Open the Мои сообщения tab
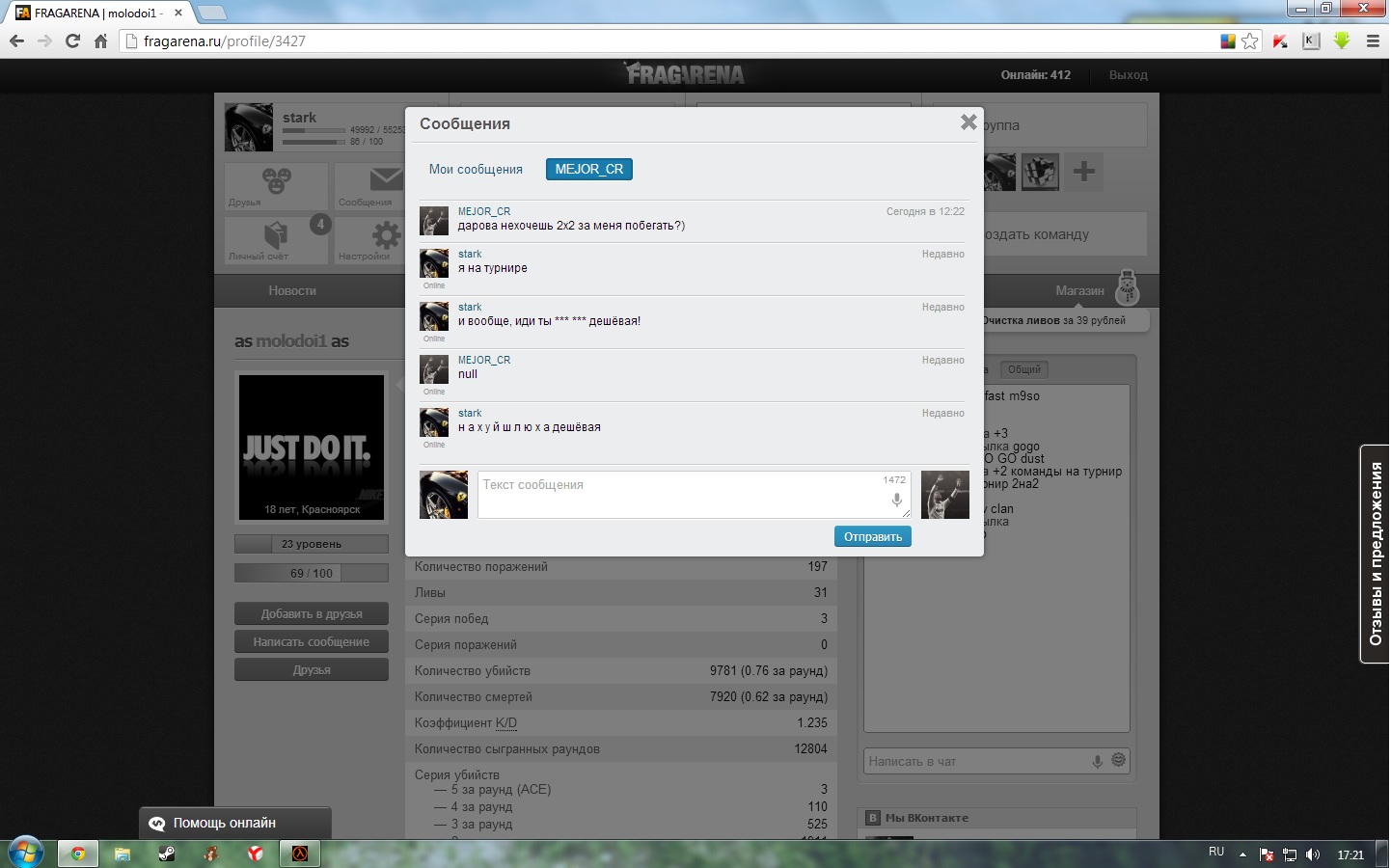The height and width of the screenshot is (868, 1391). (476, 169)
